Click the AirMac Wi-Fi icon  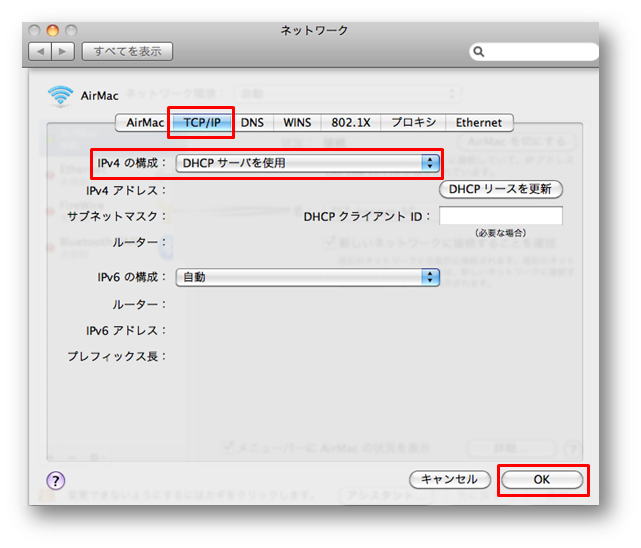point(61,95)
